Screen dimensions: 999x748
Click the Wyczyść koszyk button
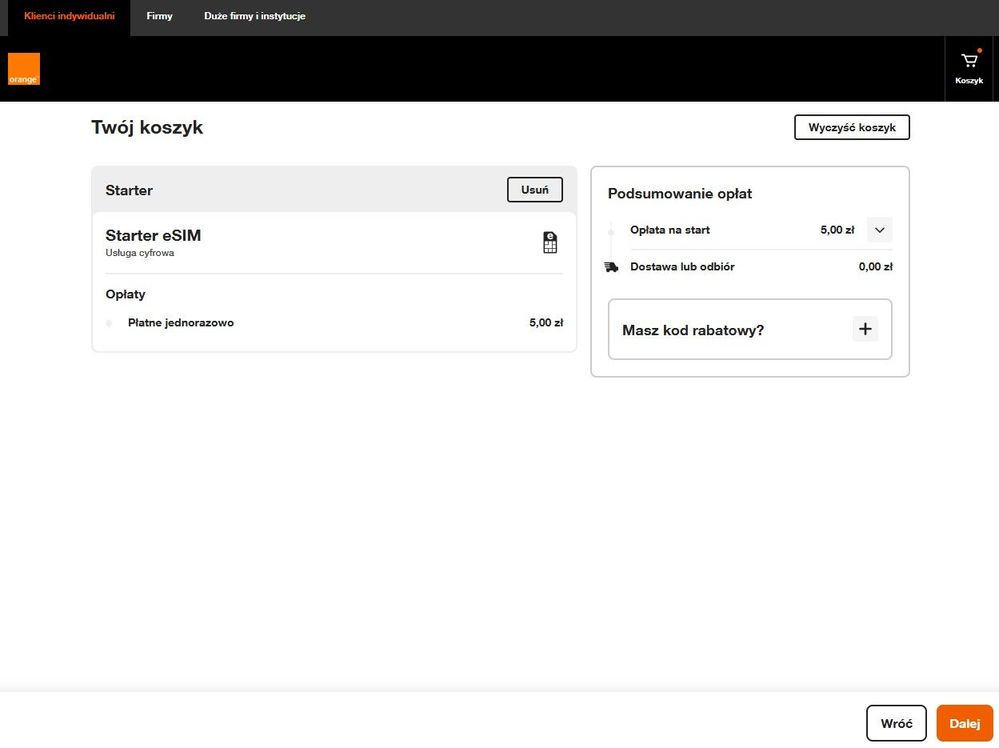[852, 127]
